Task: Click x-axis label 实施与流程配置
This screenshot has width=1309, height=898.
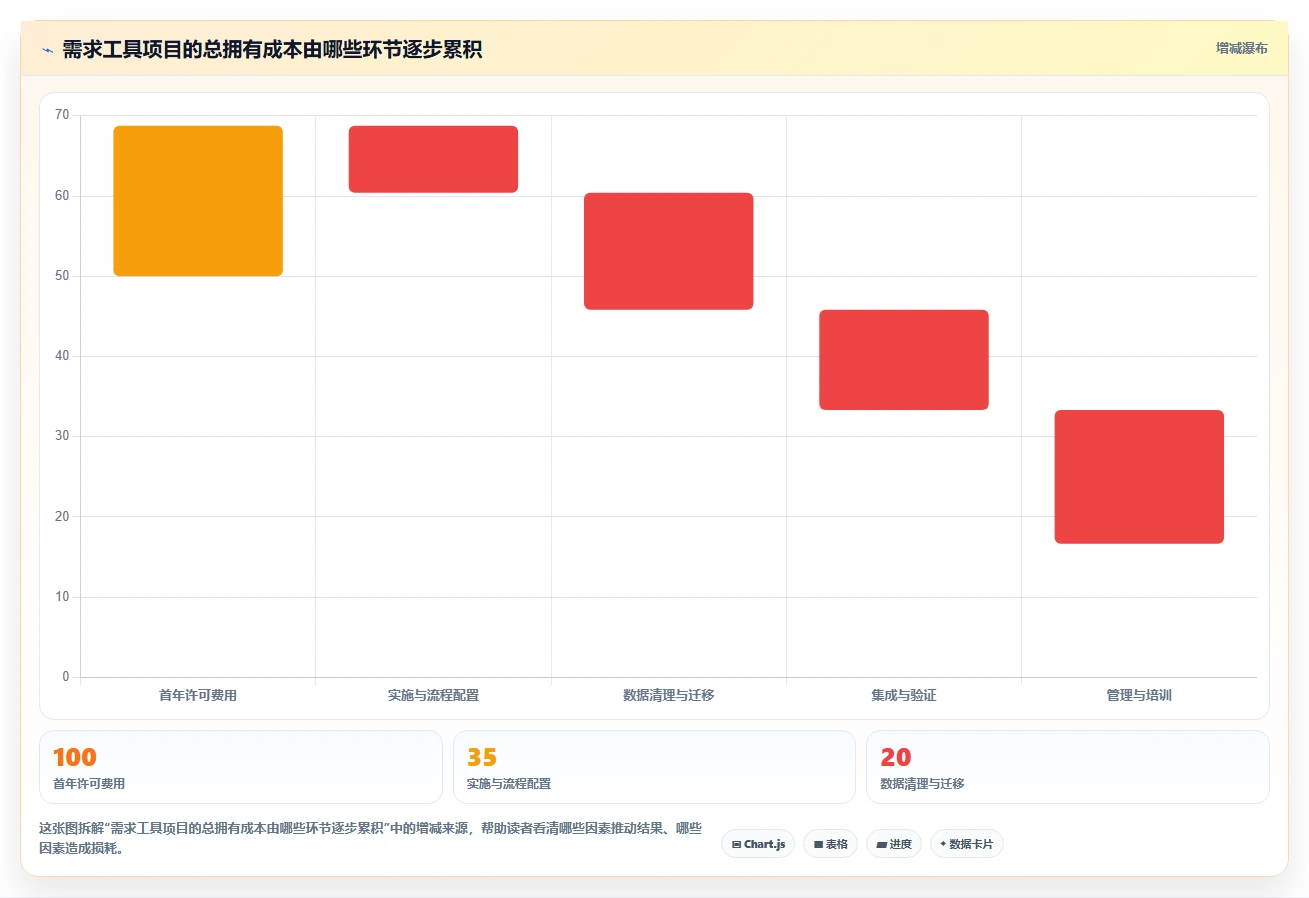Action: point(433,695)
